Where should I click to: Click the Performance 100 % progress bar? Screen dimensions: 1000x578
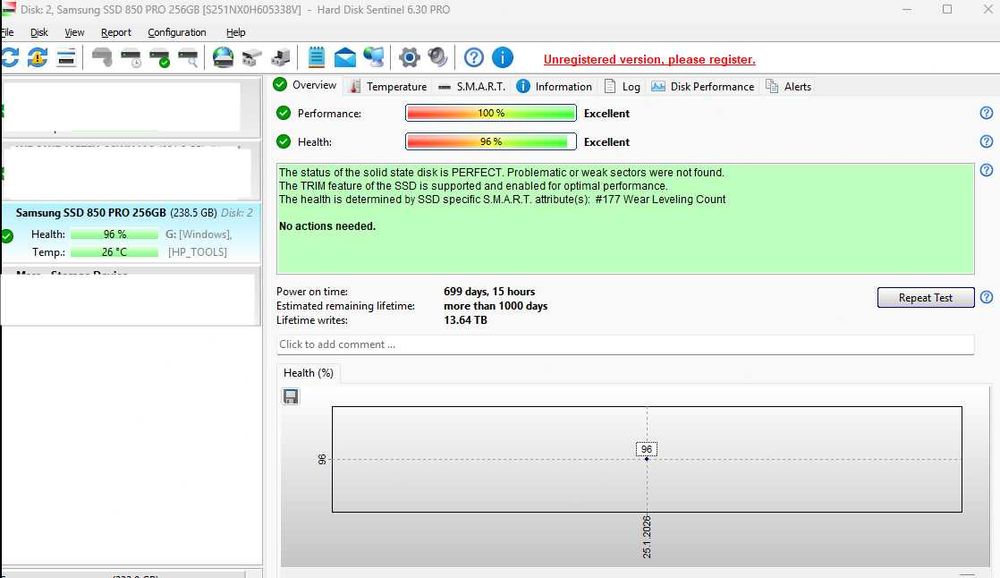pos(490,113)
